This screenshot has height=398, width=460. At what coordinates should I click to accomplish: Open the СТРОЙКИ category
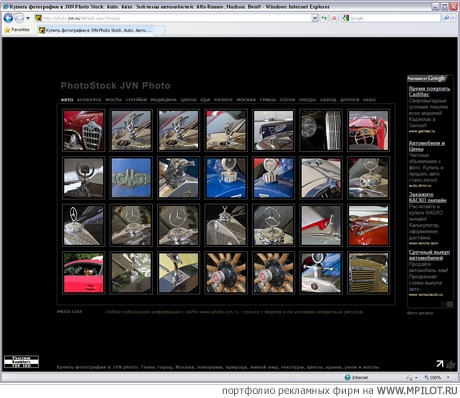click(136, 100)
